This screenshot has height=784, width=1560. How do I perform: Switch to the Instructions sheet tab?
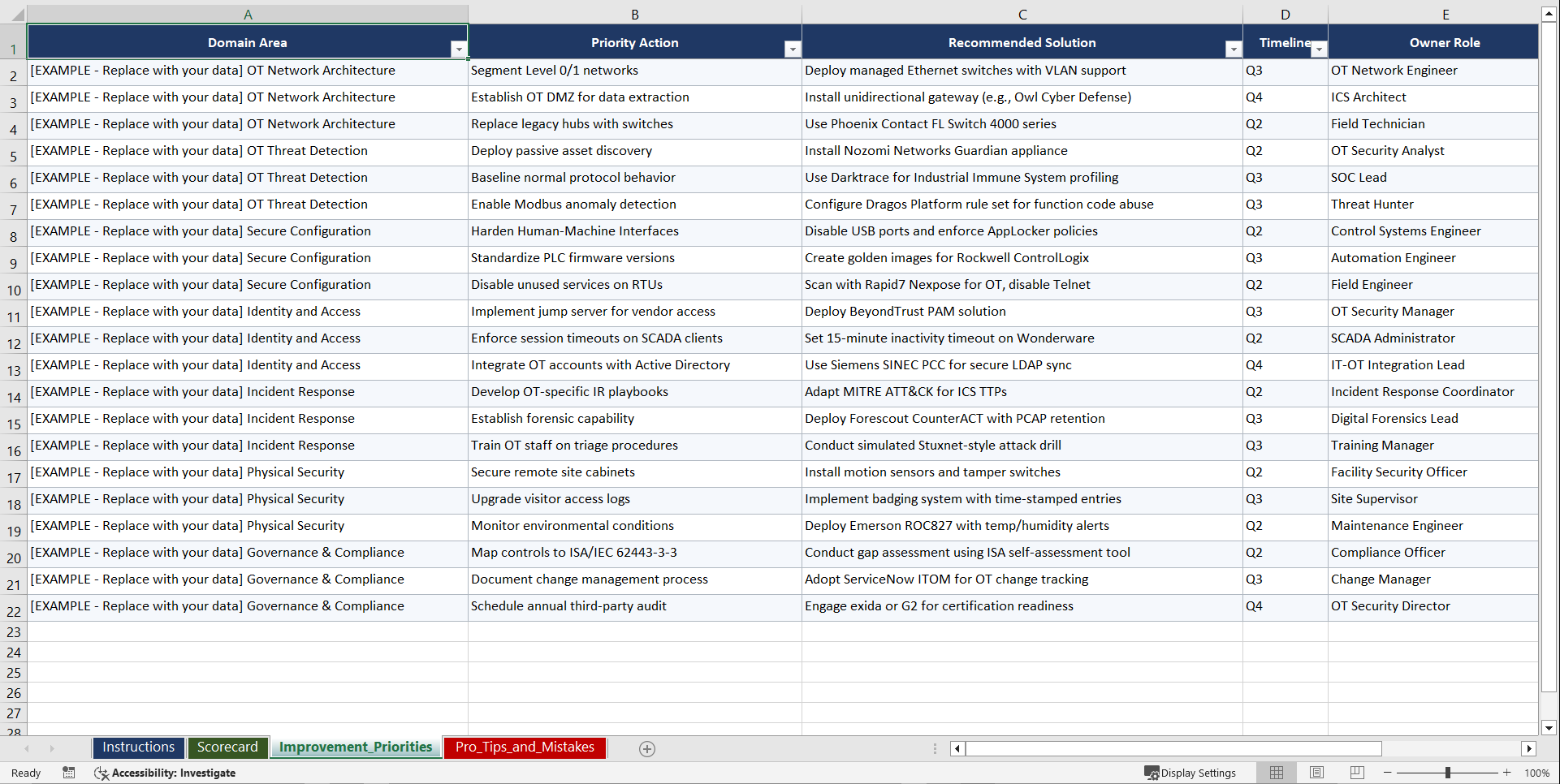138,747
